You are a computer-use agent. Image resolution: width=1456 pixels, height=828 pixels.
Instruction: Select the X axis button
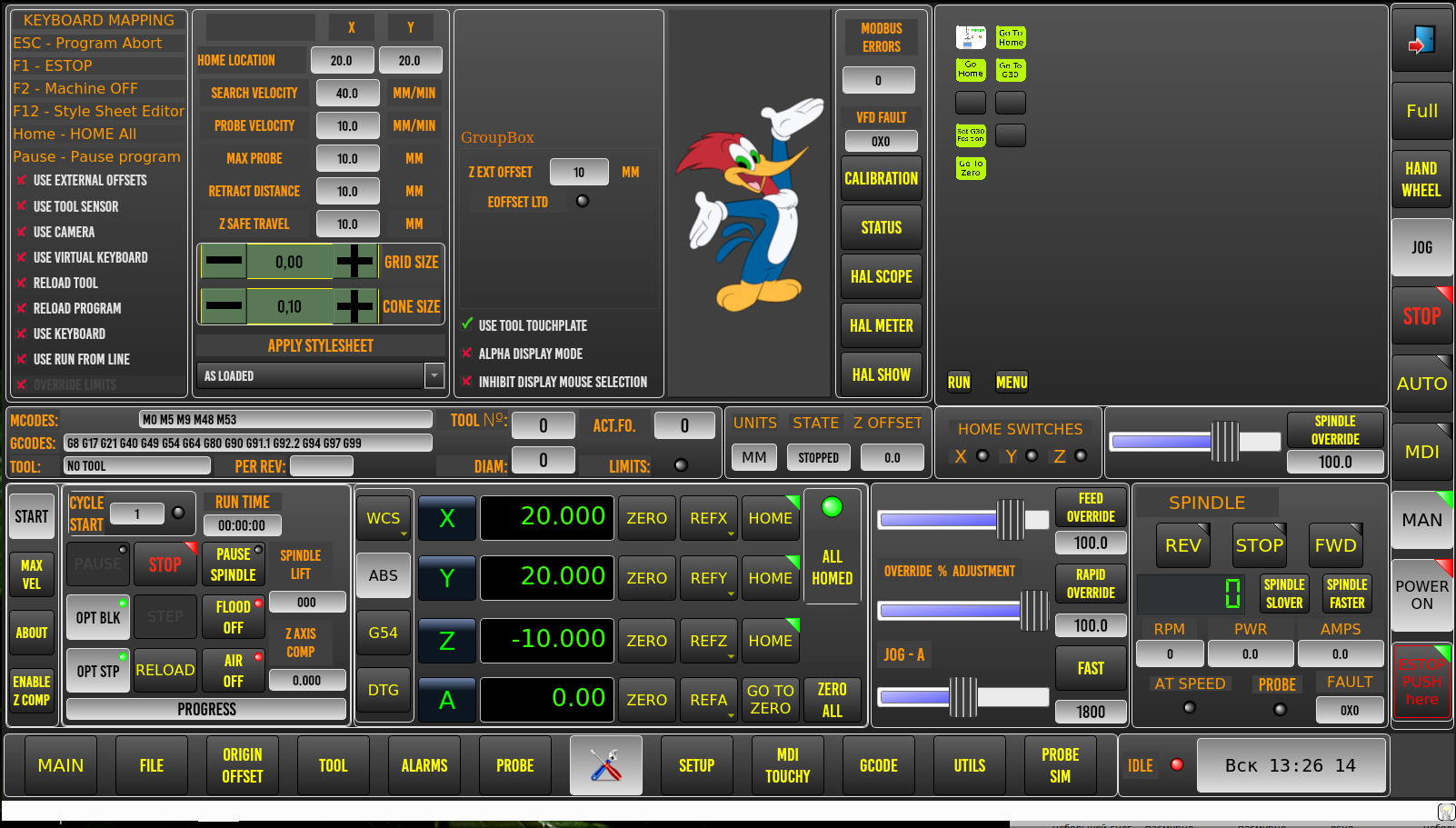pos(447,518)
